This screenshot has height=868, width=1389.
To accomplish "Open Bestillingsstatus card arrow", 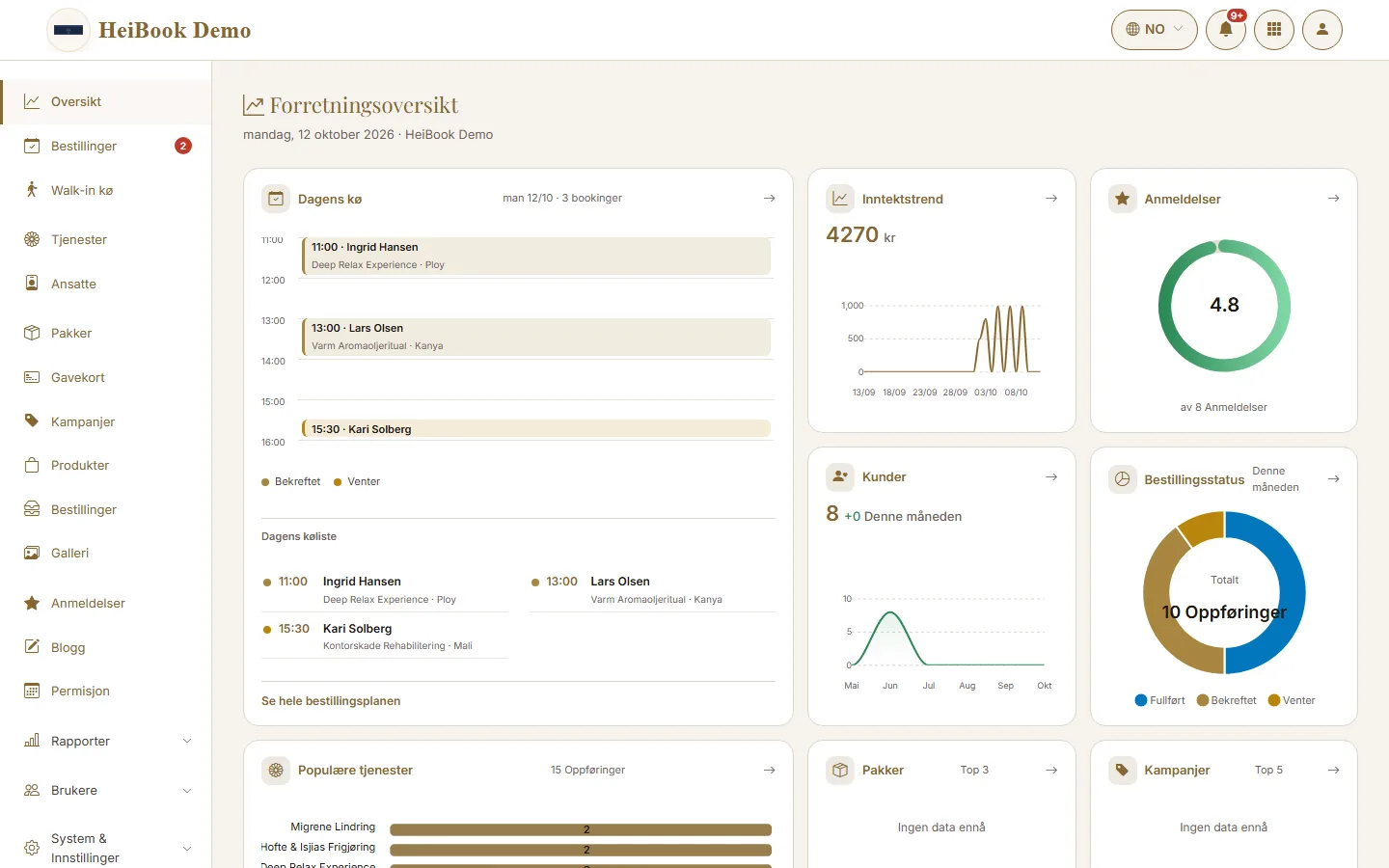I will point(1334,479).
